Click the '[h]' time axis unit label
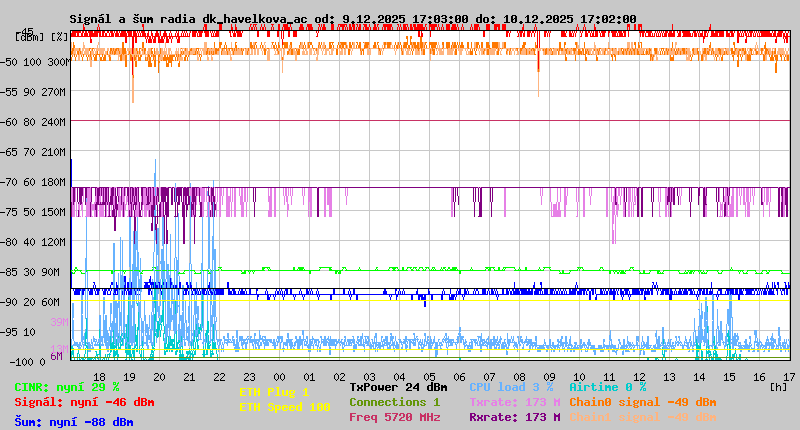Screen dimensions: 800x430 [779, 387]
